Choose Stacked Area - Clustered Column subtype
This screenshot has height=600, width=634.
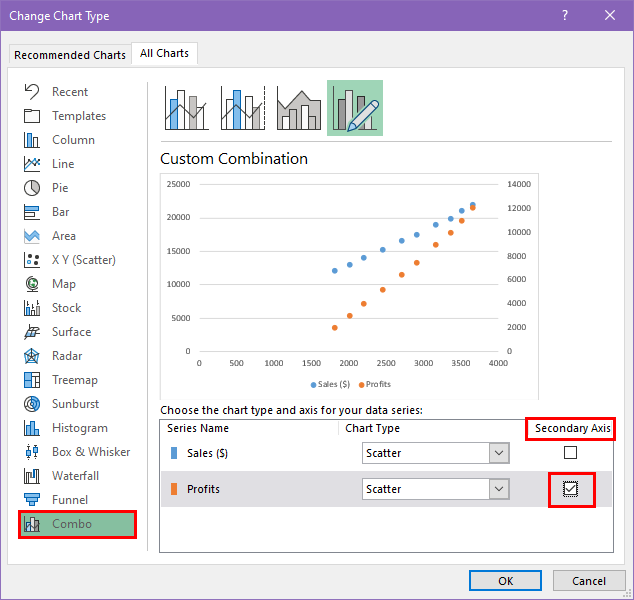299,108
